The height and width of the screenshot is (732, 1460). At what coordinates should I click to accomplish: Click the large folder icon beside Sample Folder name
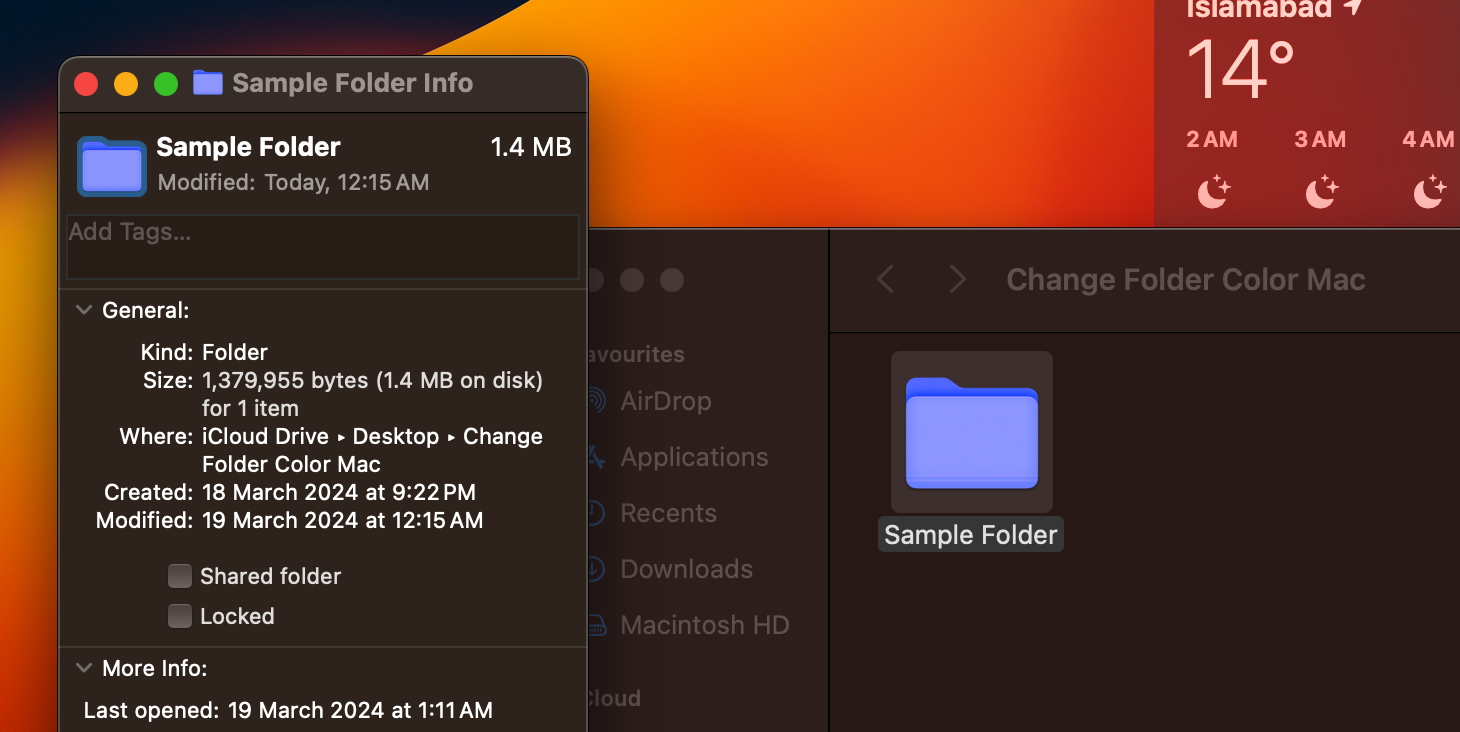pos(112,165)
